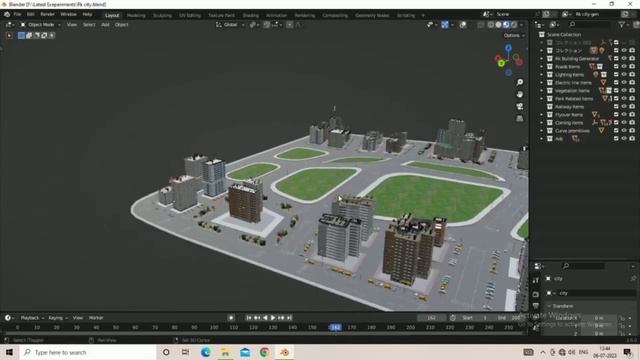
Task: Open the timeline Marker menu
Action: 96,318
